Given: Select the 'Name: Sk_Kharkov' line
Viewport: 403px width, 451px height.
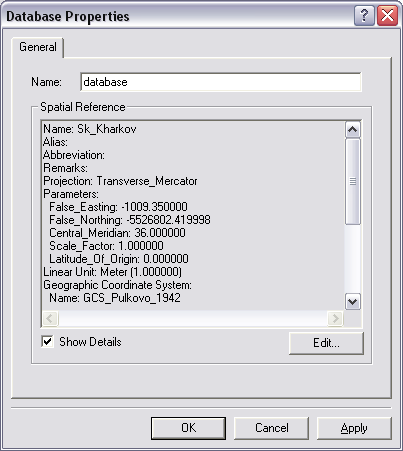Looking at the screenshot, I should point(90,129).
